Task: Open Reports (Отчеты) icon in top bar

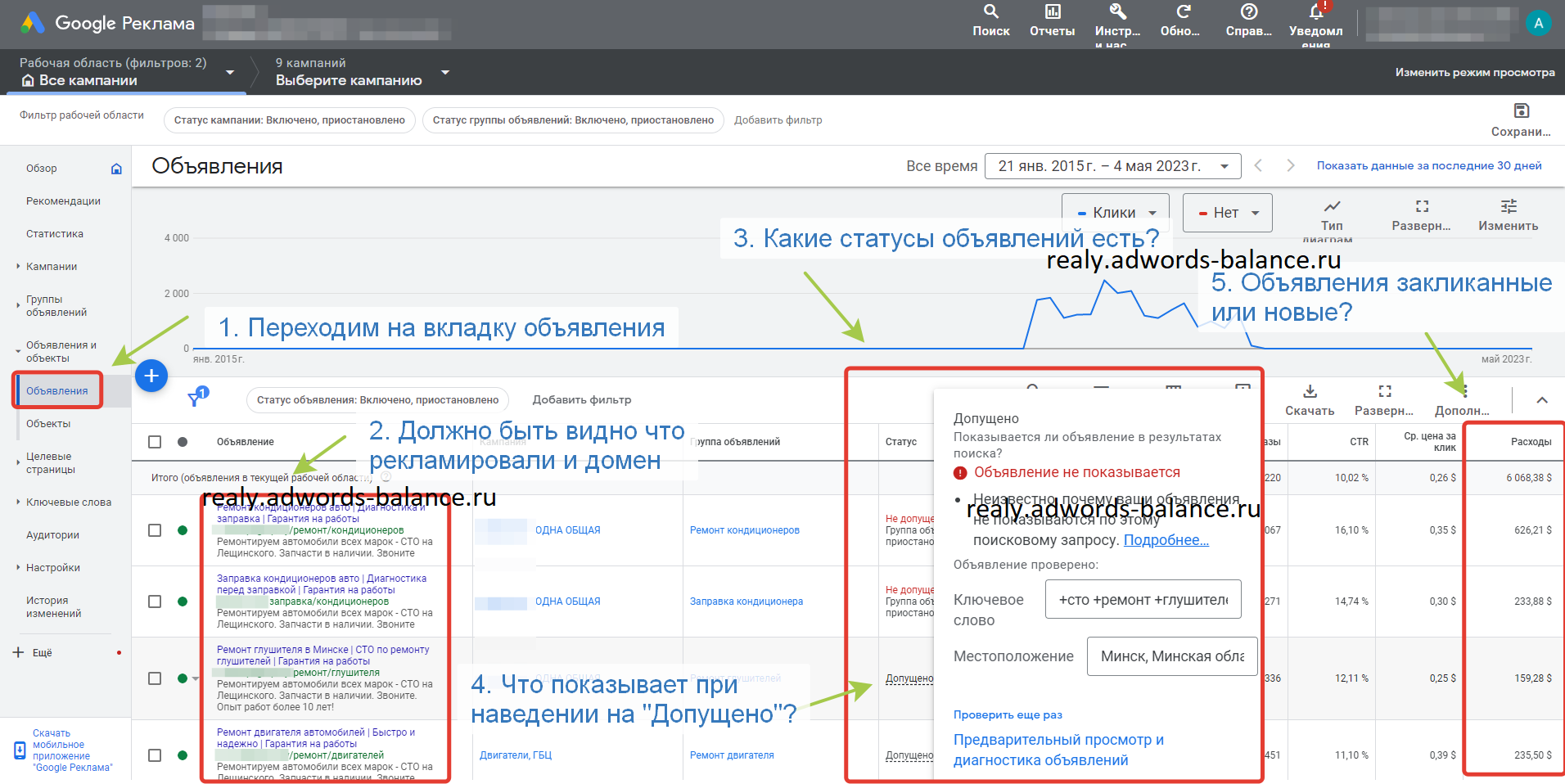Action: click(1052, 12)
